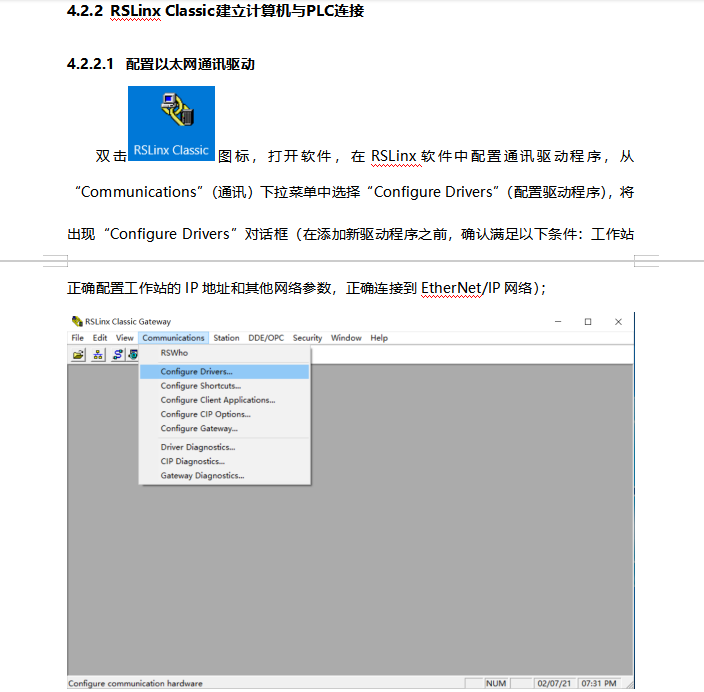Minimize the RSLinx Classic Gateway window
Image resolution: width=704 pixels, height=692 pixels.
558,322
